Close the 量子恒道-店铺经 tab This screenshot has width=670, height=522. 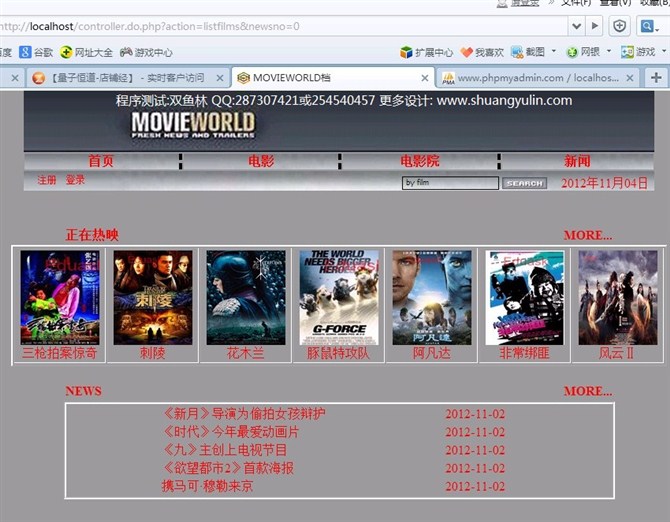[220, 78]
